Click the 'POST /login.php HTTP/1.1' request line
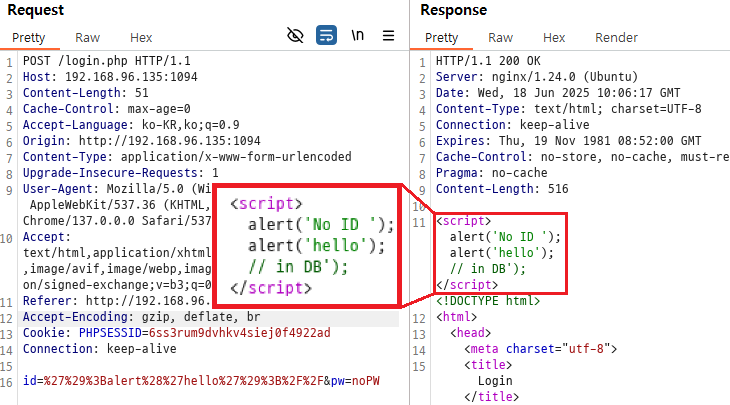Image resolution: width=730 pixels, height=405 pixels. click(x=107, y=61)
